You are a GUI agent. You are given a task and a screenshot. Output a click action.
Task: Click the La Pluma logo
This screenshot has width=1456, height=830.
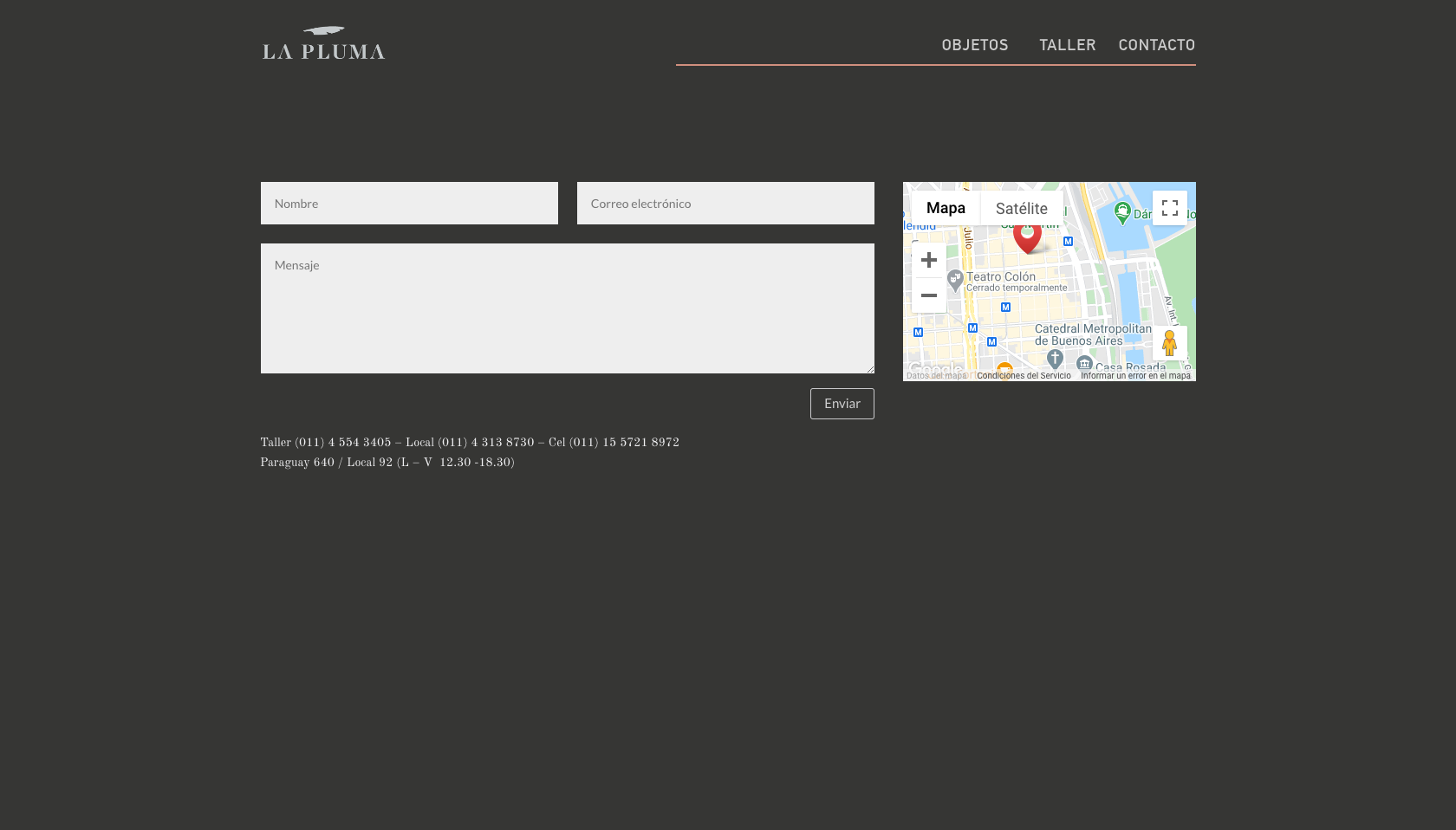click(323, 42)
